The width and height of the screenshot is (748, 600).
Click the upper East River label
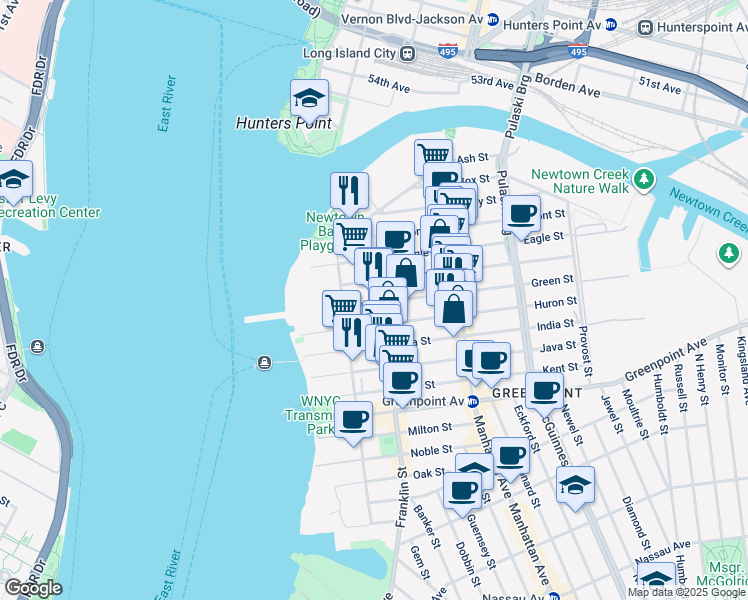[167, 103]
